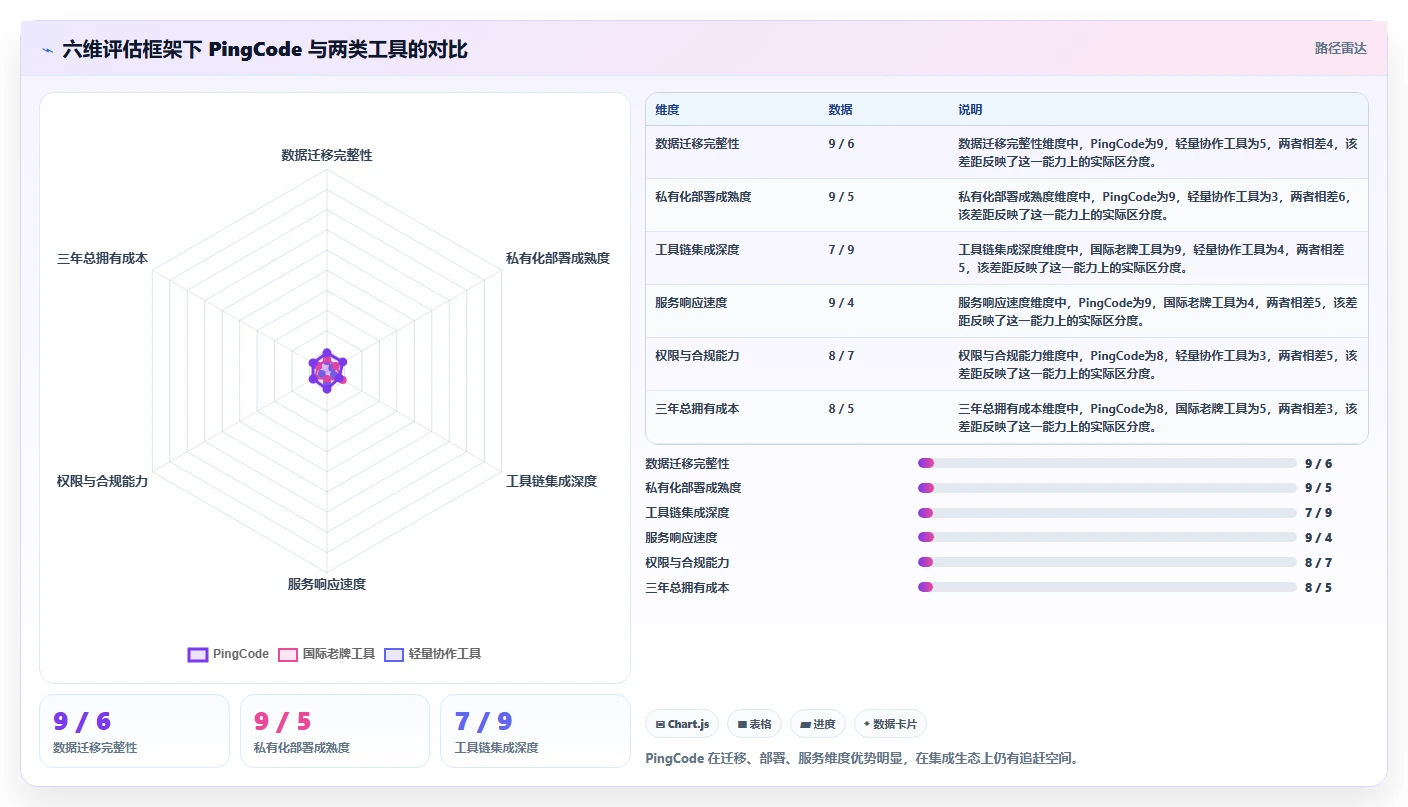Click the 三年总拥有成本 progress bar

point(1107,588)
